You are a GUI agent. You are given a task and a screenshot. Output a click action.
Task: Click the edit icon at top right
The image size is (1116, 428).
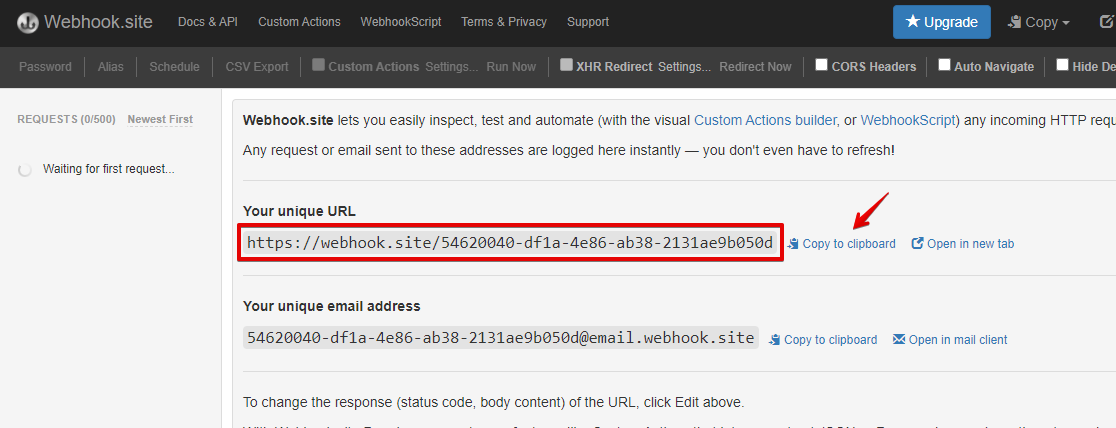click(x=1107, y=22)
